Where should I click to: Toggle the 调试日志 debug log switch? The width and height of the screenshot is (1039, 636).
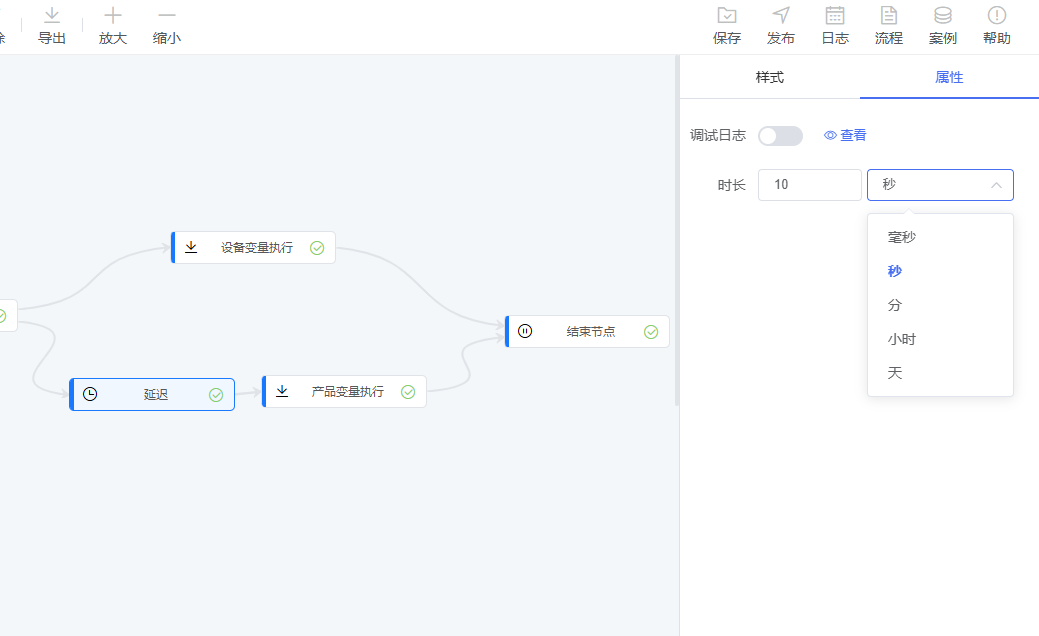780,136
